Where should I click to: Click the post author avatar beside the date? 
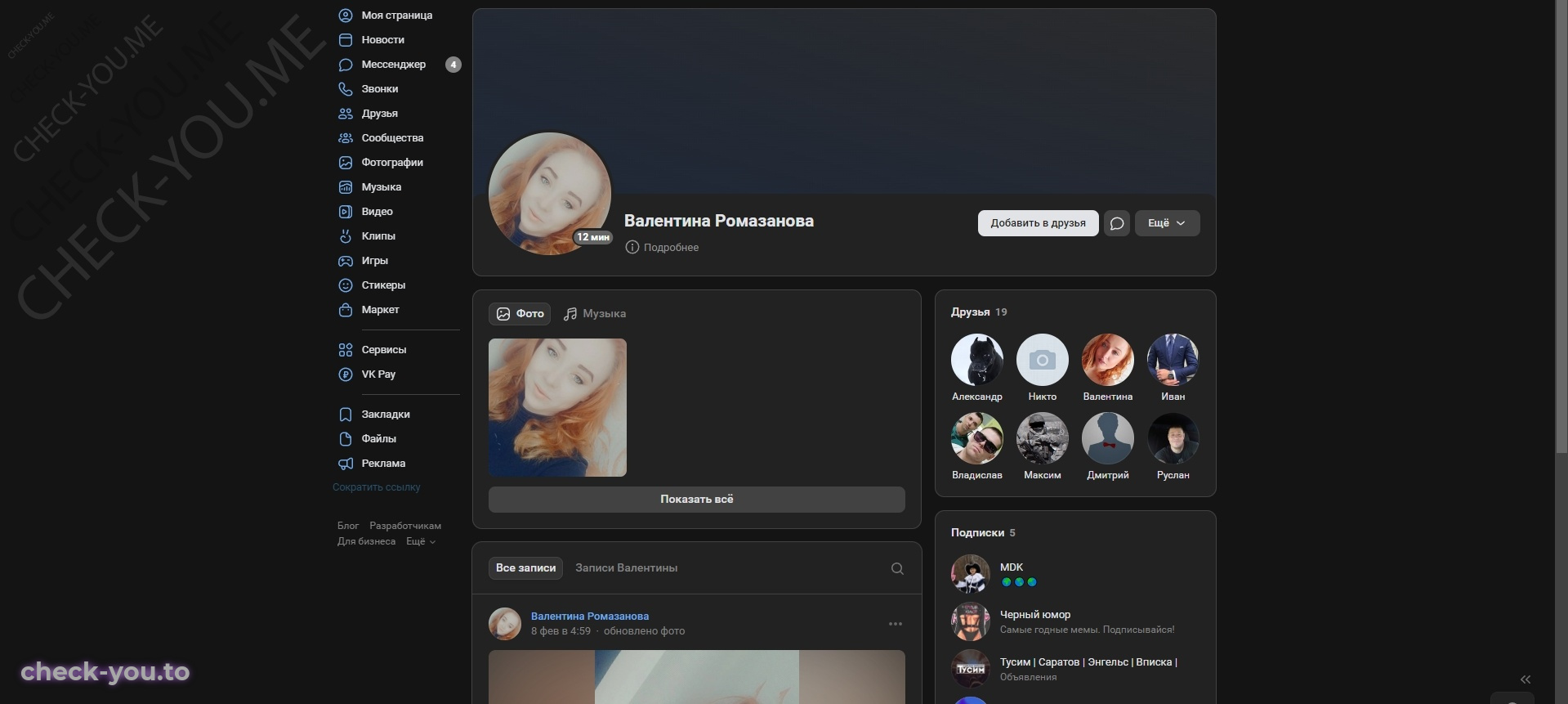click(x=505, y=624)
